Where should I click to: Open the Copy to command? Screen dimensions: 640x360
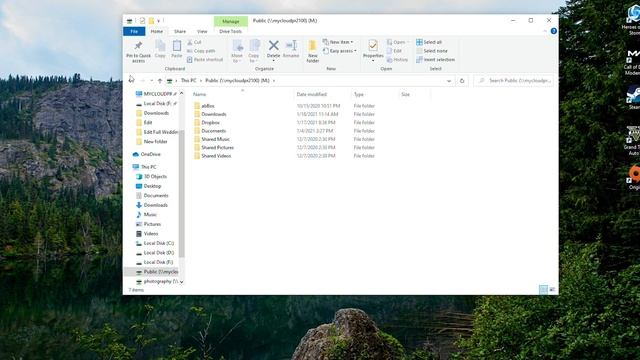[x=254, y=51]
